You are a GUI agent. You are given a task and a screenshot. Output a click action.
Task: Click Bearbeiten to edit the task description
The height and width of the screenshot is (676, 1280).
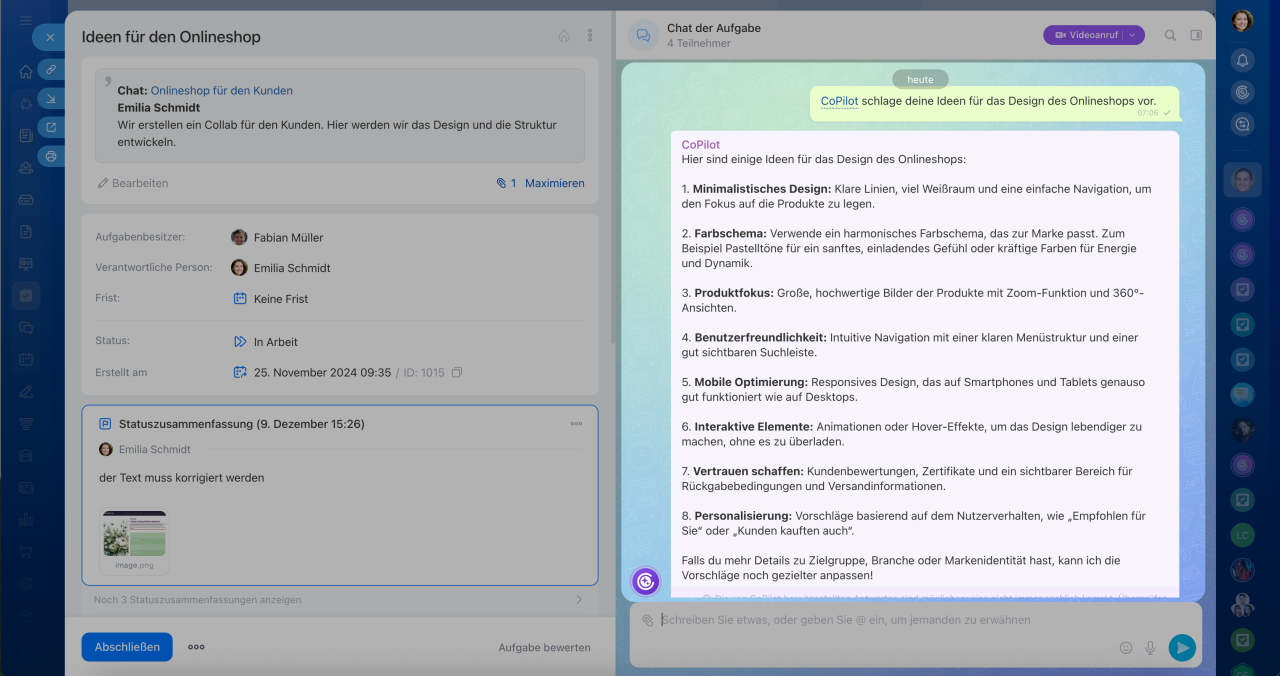pos(133,183)
